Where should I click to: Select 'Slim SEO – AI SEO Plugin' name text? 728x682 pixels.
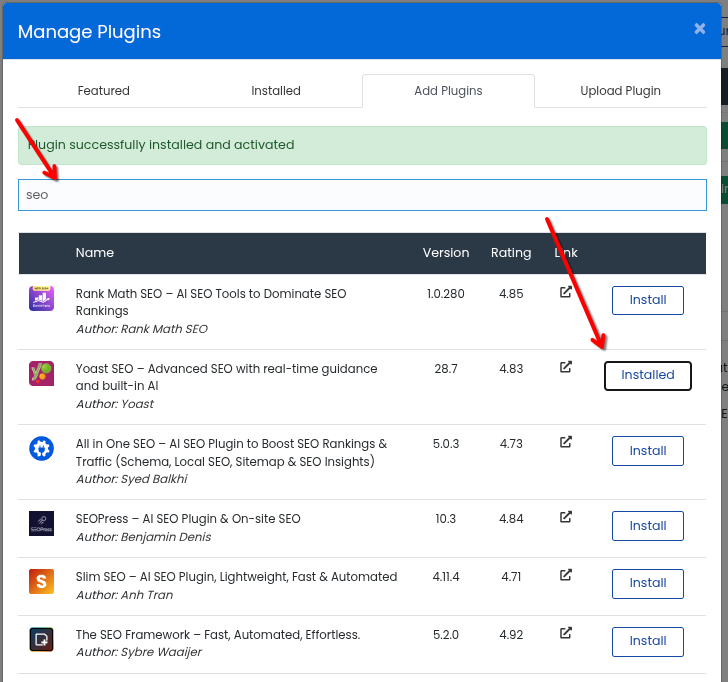coord(236,577)
